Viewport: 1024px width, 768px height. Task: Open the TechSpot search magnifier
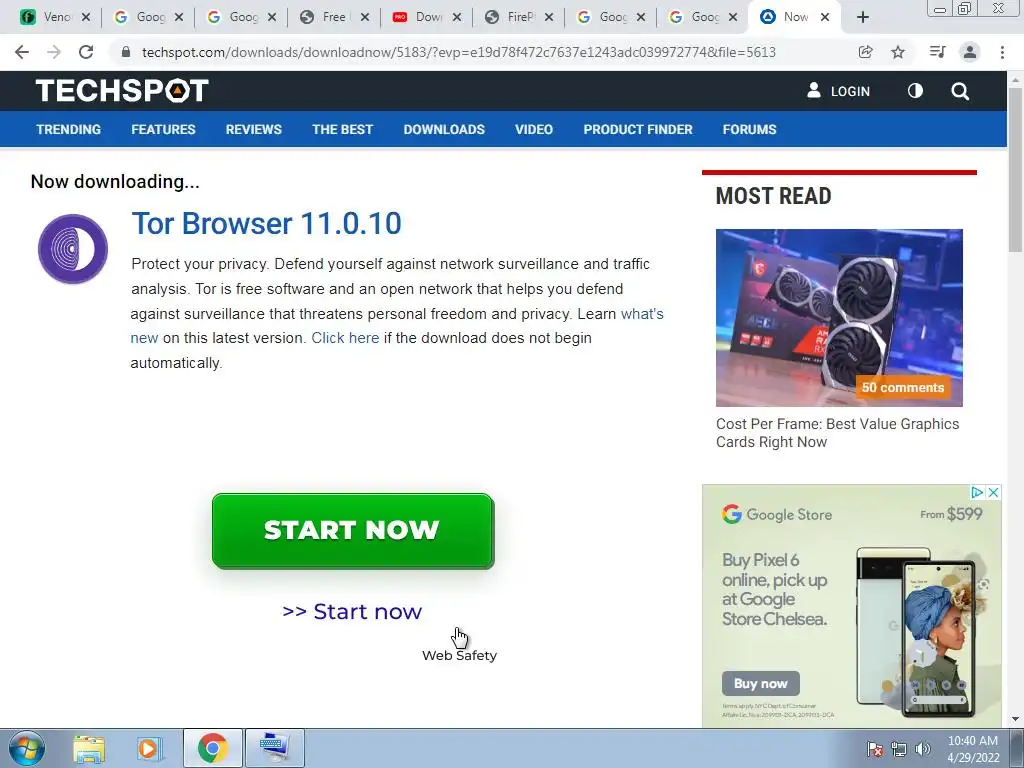point(960,91)
